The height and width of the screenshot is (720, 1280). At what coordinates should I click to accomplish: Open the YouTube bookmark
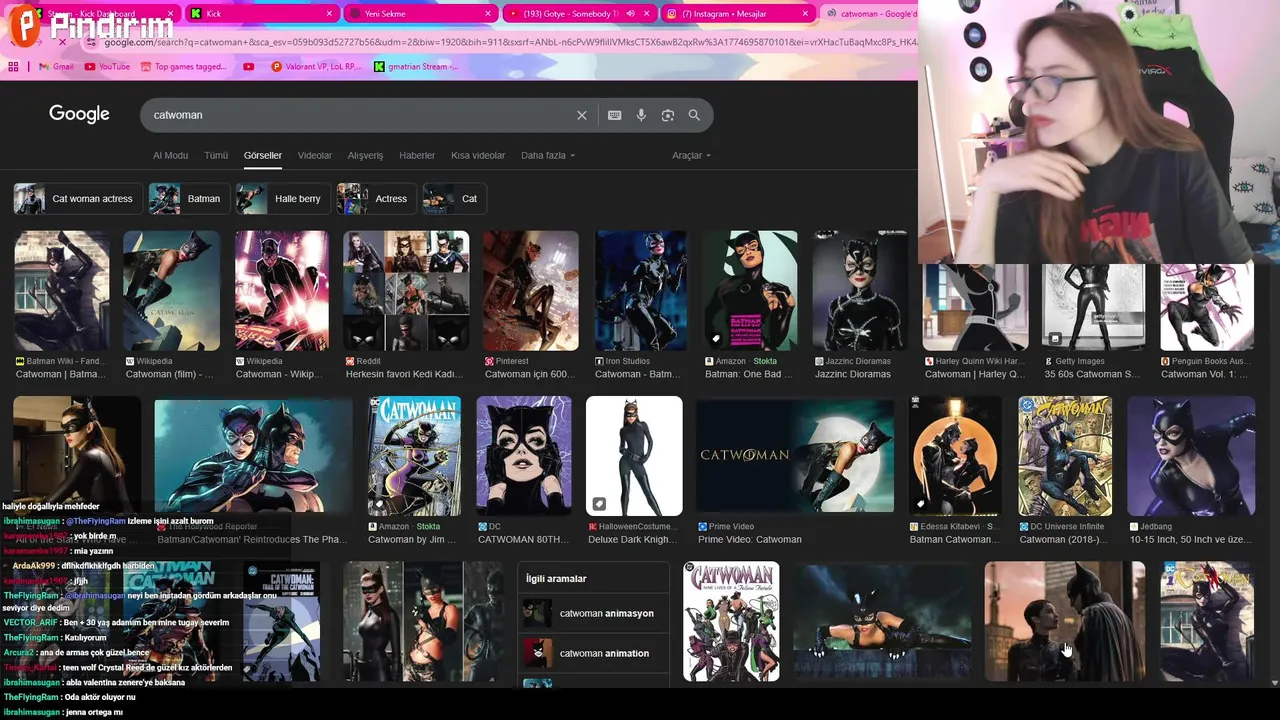[107, 67]
